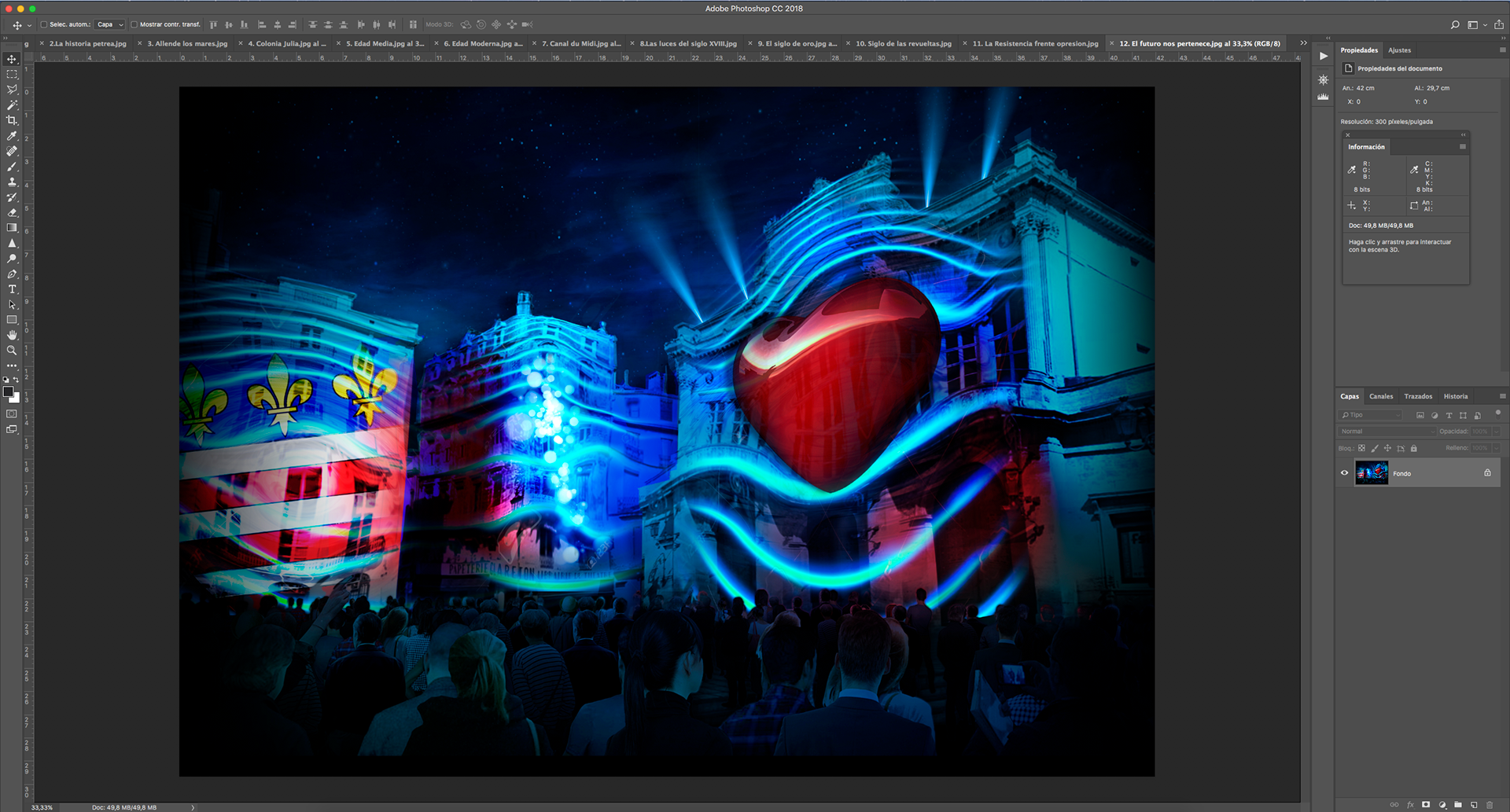Switch to the Trazados tab

tap(1418, 396)
